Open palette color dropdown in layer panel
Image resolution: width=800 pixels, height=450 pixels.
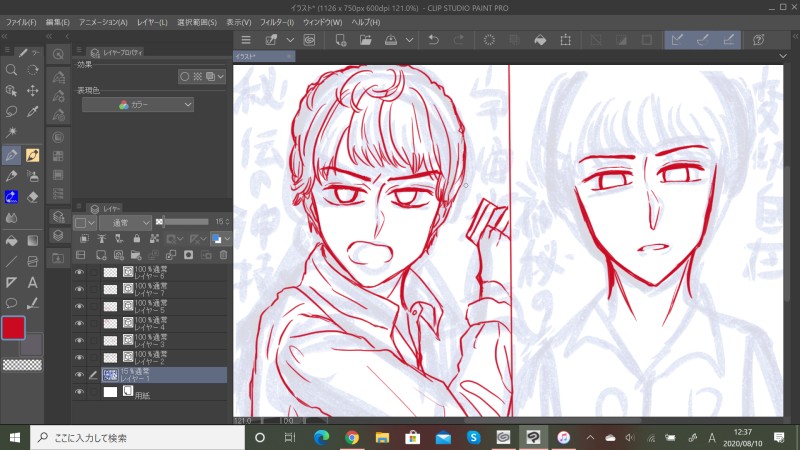pos(85,222)
